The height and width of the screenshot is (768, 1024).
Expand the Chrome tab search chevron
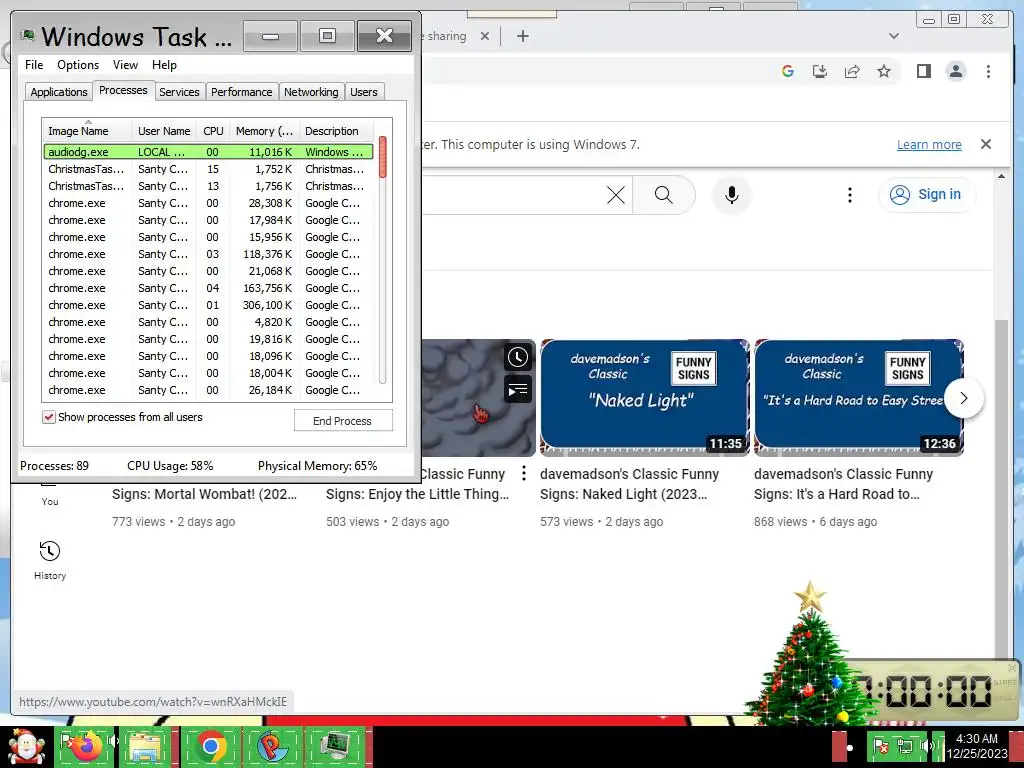893,37
